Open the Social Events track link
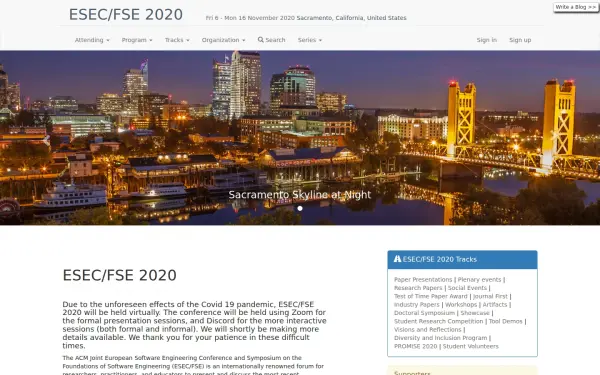This screenshot has width=600, height=375. coord(467,288)
